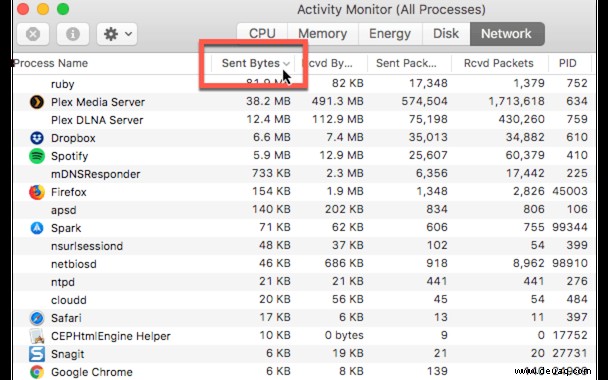This screenshot has width=608, height=380.
Task: Select the apsd process
Action: click(64, 210)
